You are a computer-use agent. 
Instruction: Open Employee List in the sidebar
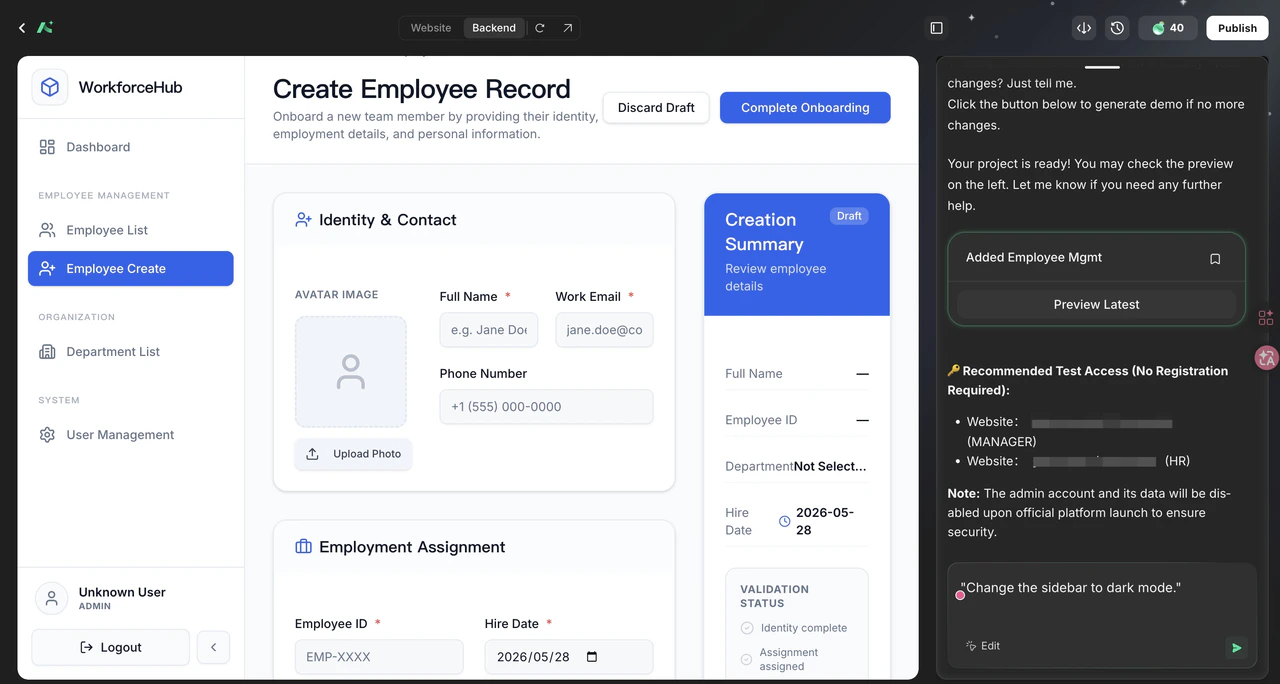(131, 230)
